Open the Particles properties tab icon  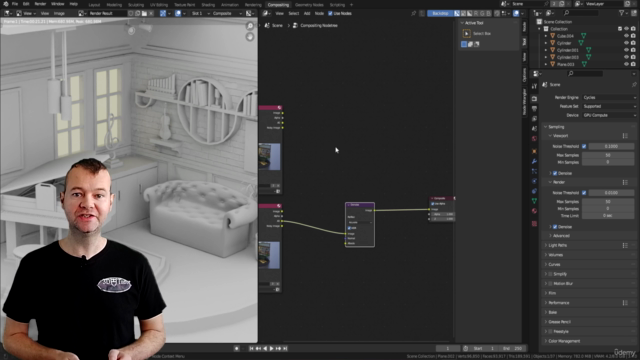pos(534,171)
